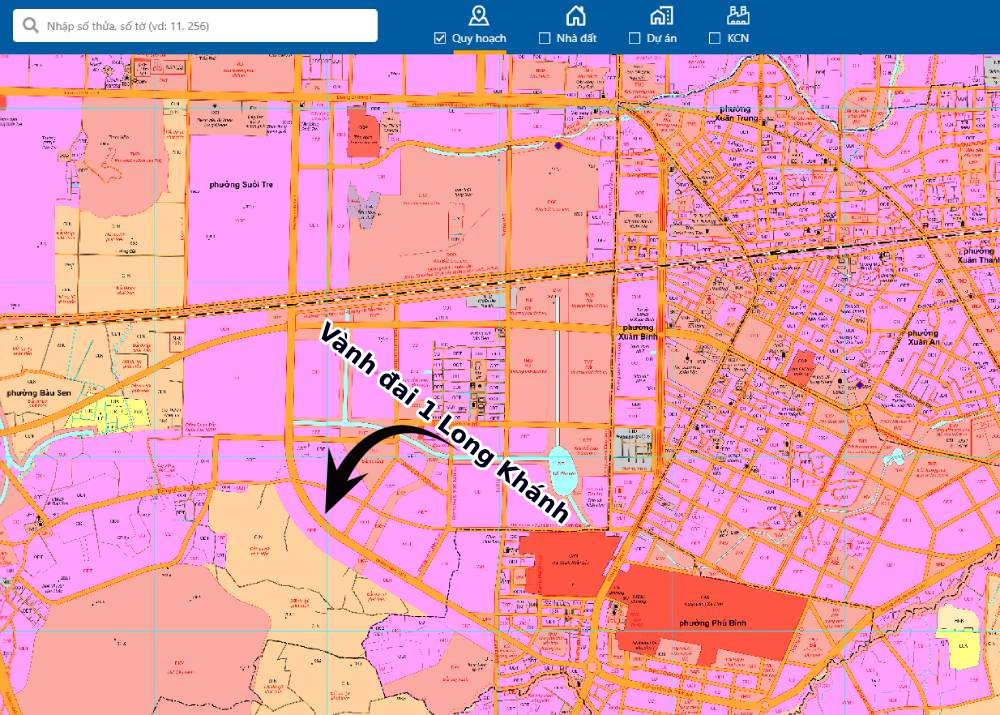The height and width of the screenshot is (715, 1000).
Task: Click the magnifying glass search icon
Action: coord(30,26)
